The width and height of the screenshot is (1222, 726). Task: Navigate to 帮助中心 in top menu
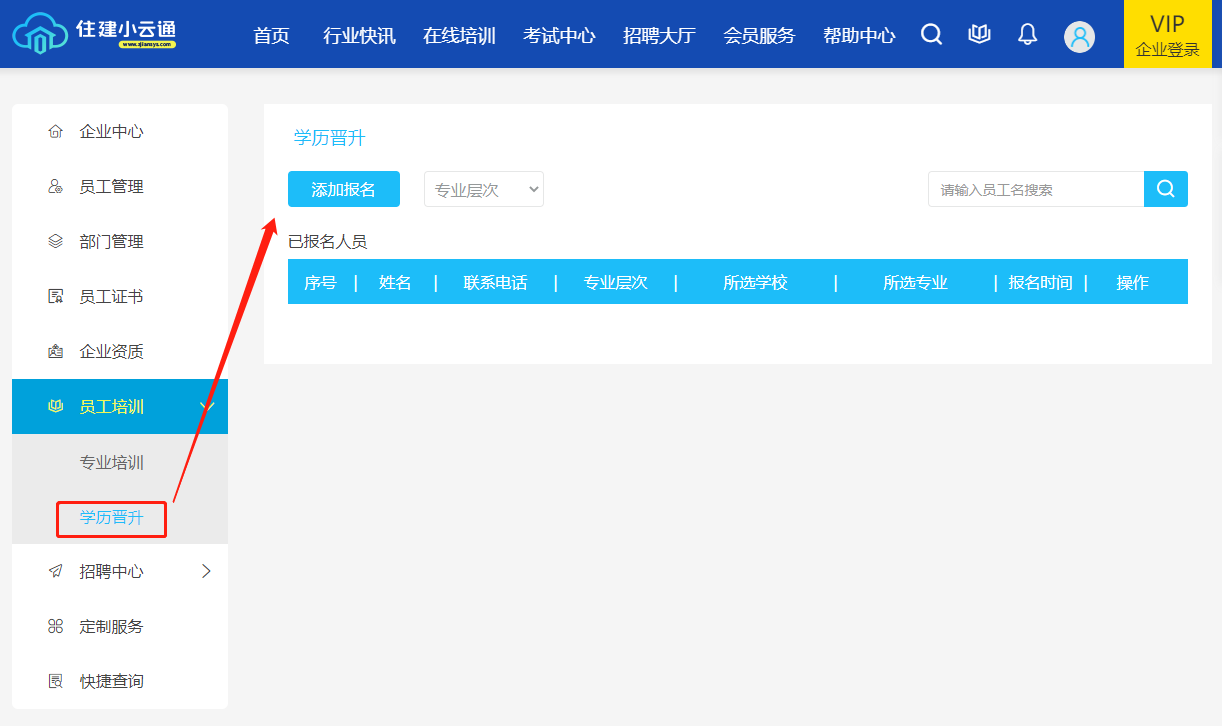859,36
